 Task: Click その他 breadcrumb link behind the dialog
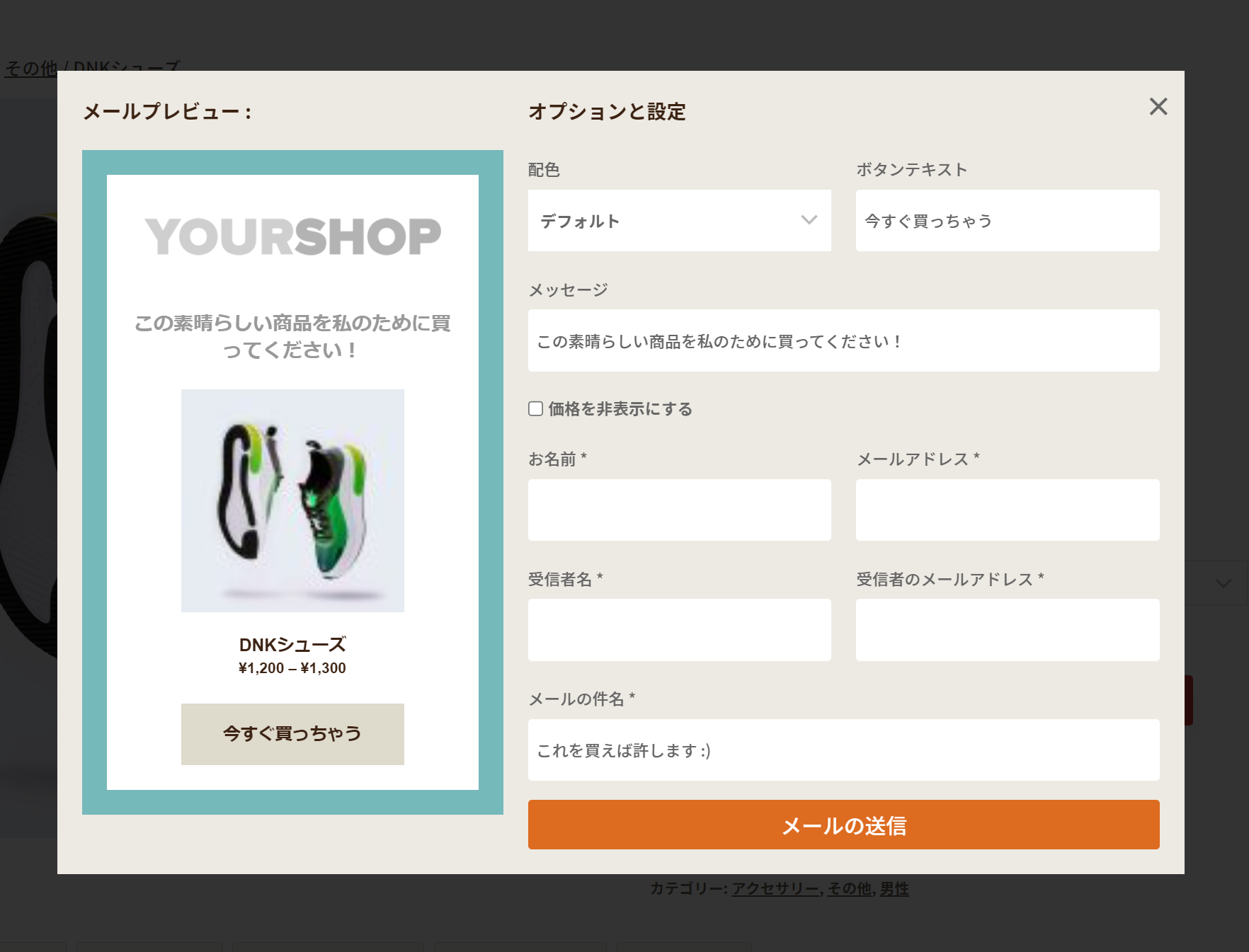pos(30,68)
